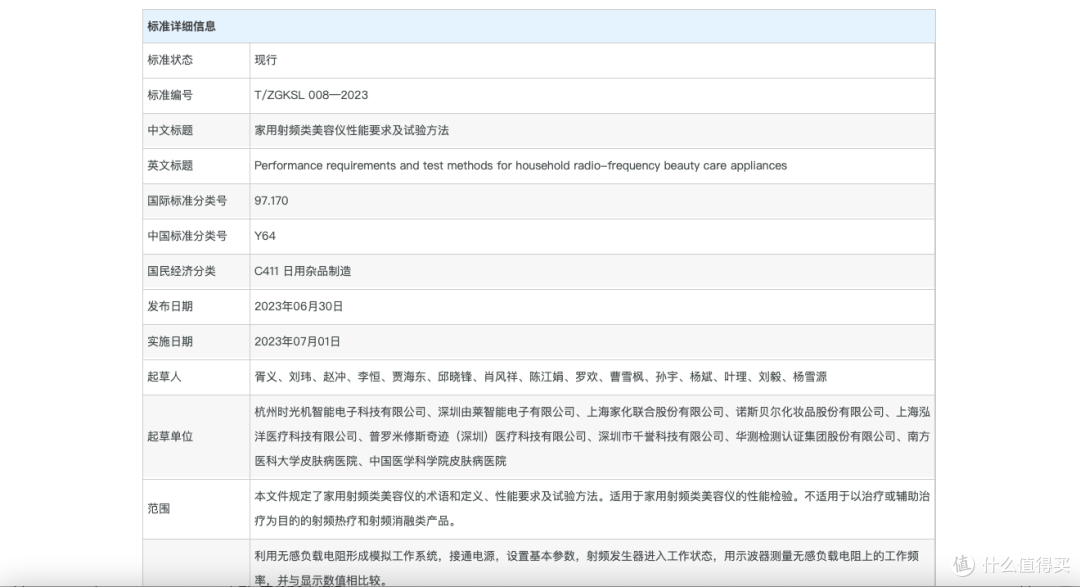Select the 起草人 label cell
Viewport: 1080px width, 587px height.
pos(196,377)
